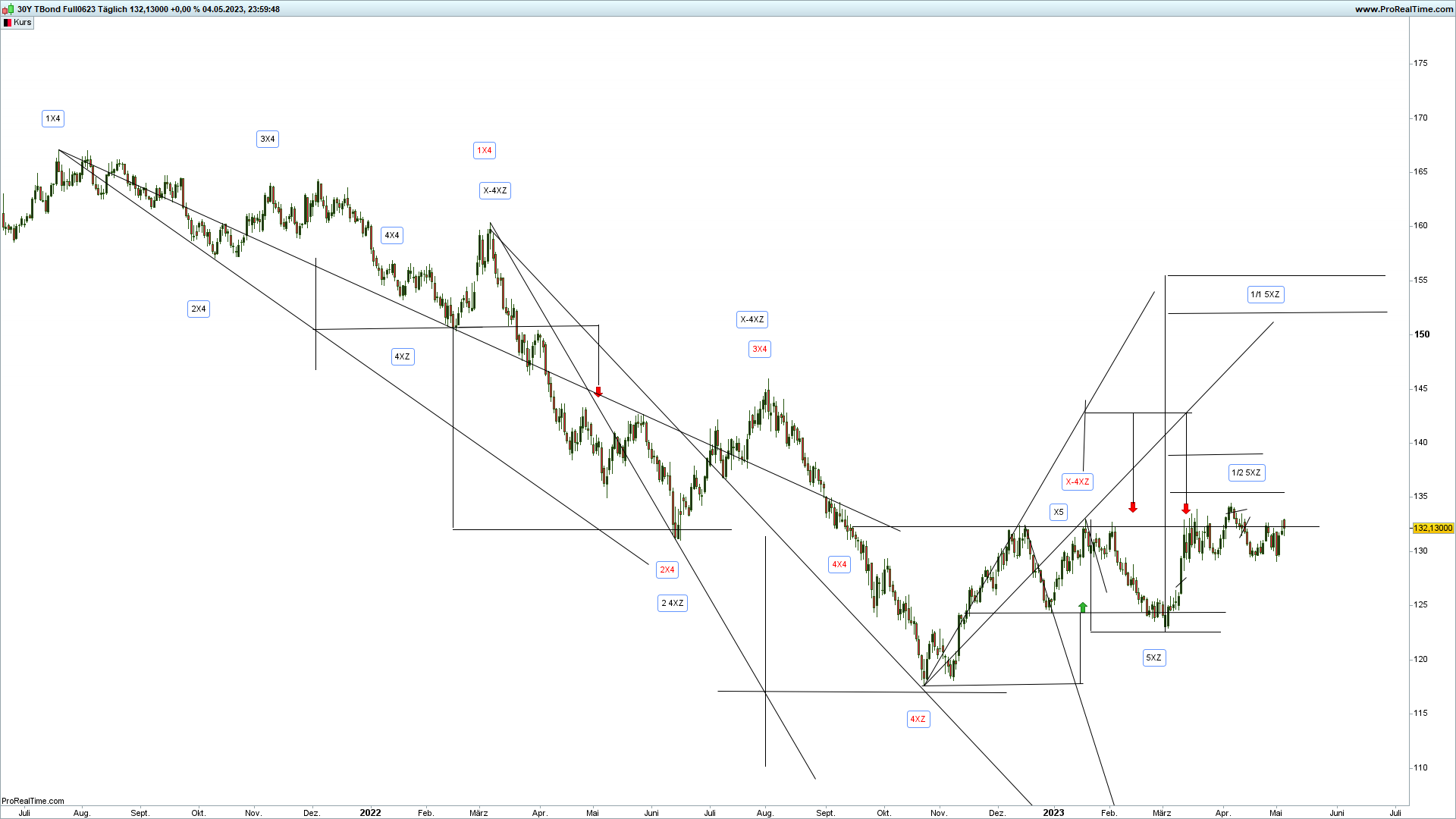This screenshot has height=819, width=1456.
Task: Select the '2 4XZ' annotation label
Action: (673, 603)
